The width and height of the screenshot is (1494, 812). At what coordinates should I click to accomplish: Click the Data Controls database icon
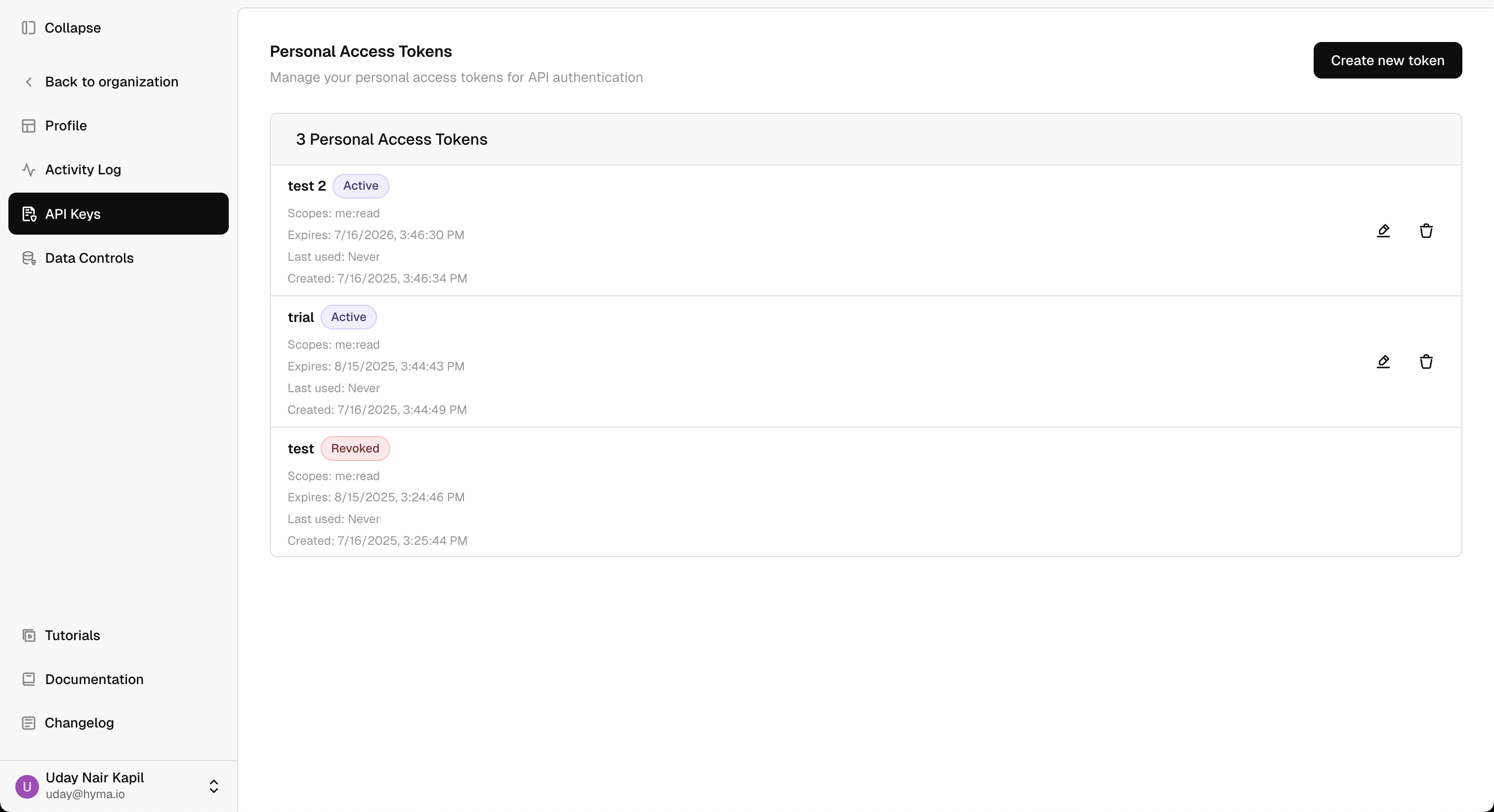tap(29, 258)
